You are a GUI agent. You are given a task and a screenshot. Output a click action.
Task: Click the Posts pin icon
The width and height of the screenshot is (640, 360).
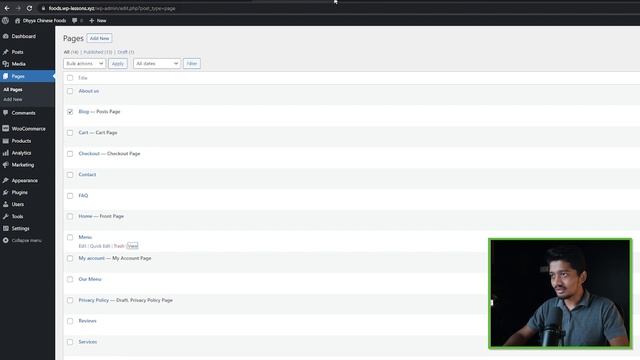point(6,52)
